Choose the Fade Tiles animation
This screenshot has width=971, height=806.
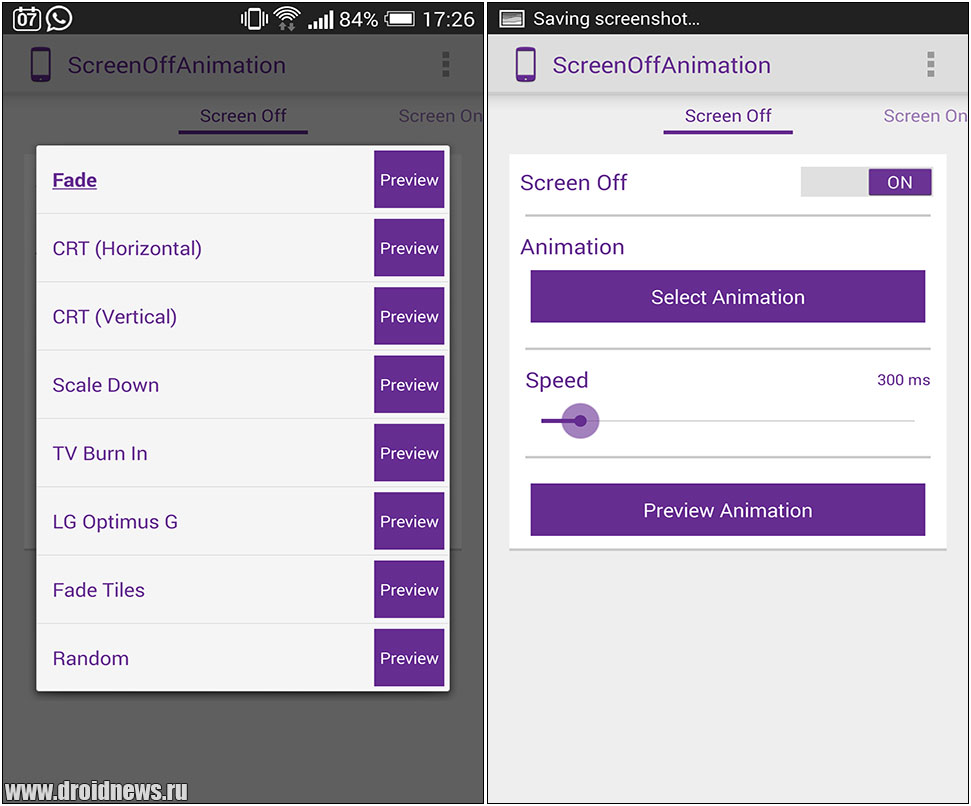pyautogui.click(x=204, y=590)
